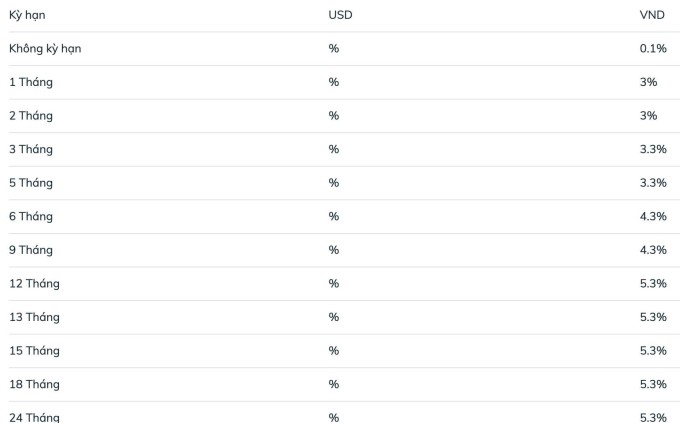Click the Không kỳ hạn row label

(x=45, y=49)
